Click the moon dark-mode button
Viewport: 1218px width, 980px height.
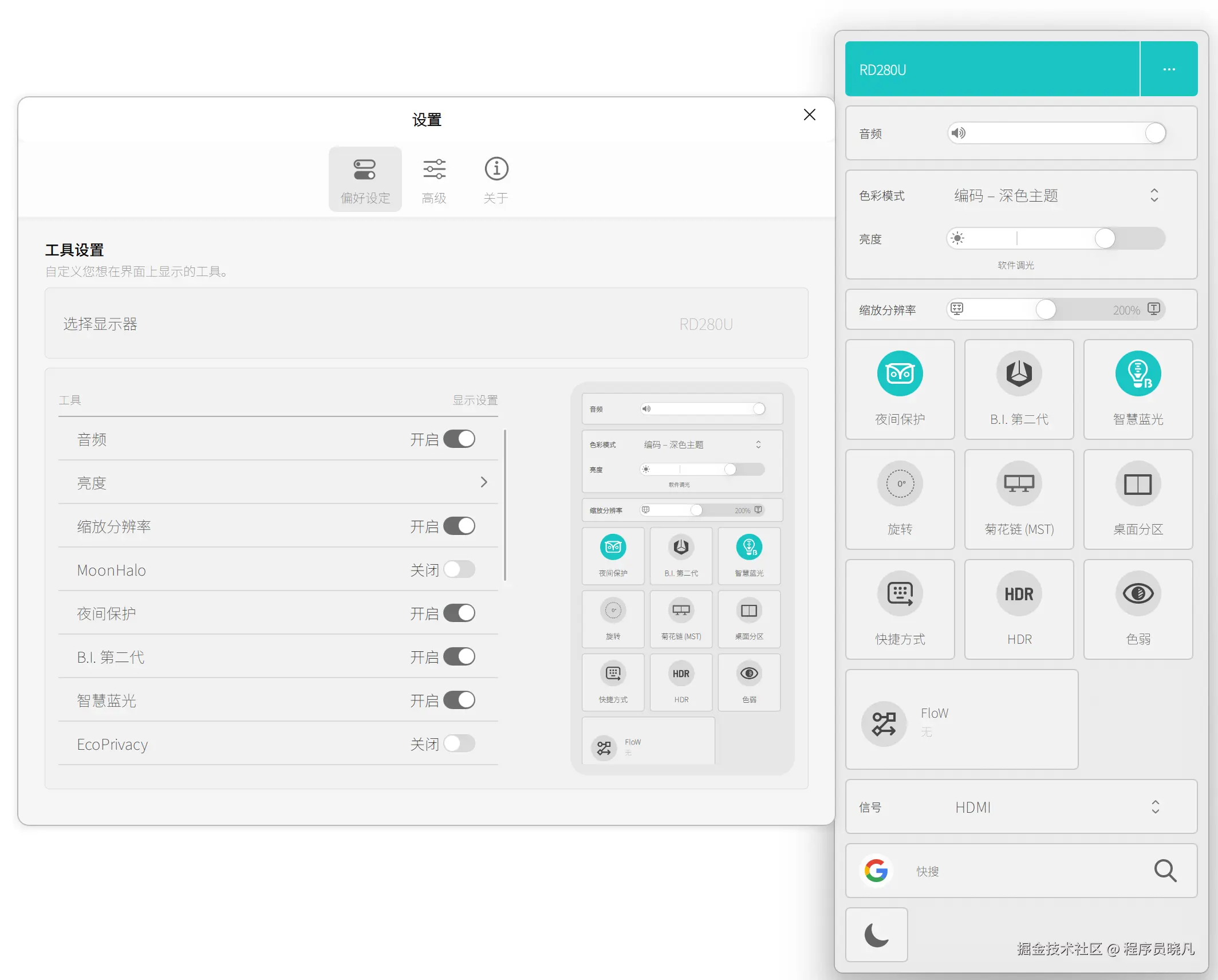tap(876, 935)
